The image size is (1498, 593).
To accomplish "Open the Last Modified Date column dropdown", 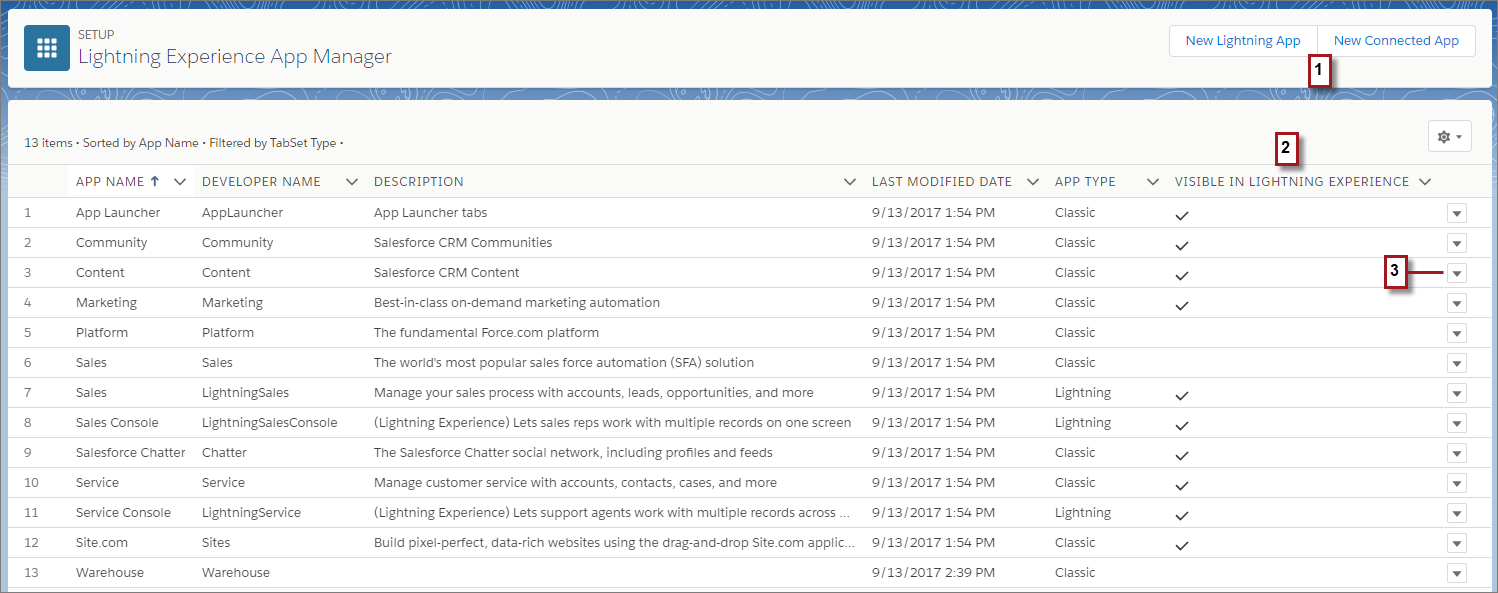I will (1032, 181).
